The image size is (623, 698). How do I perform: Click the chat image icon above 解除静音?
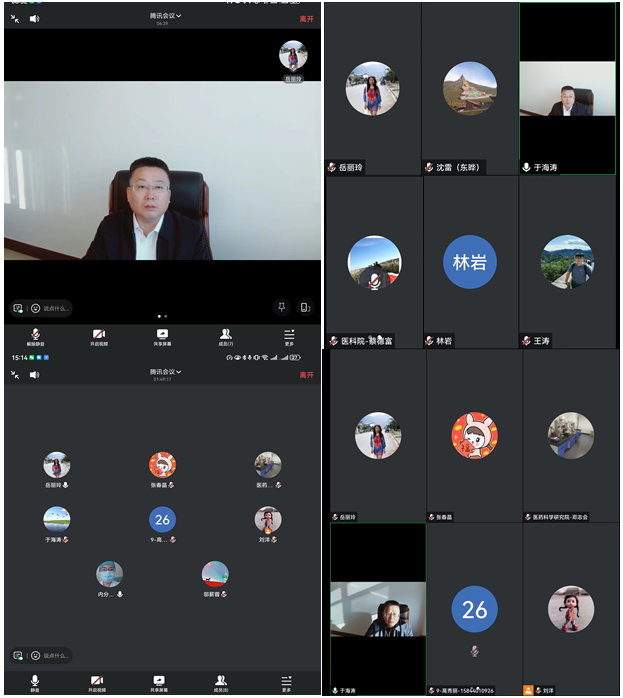coord(18,308)
